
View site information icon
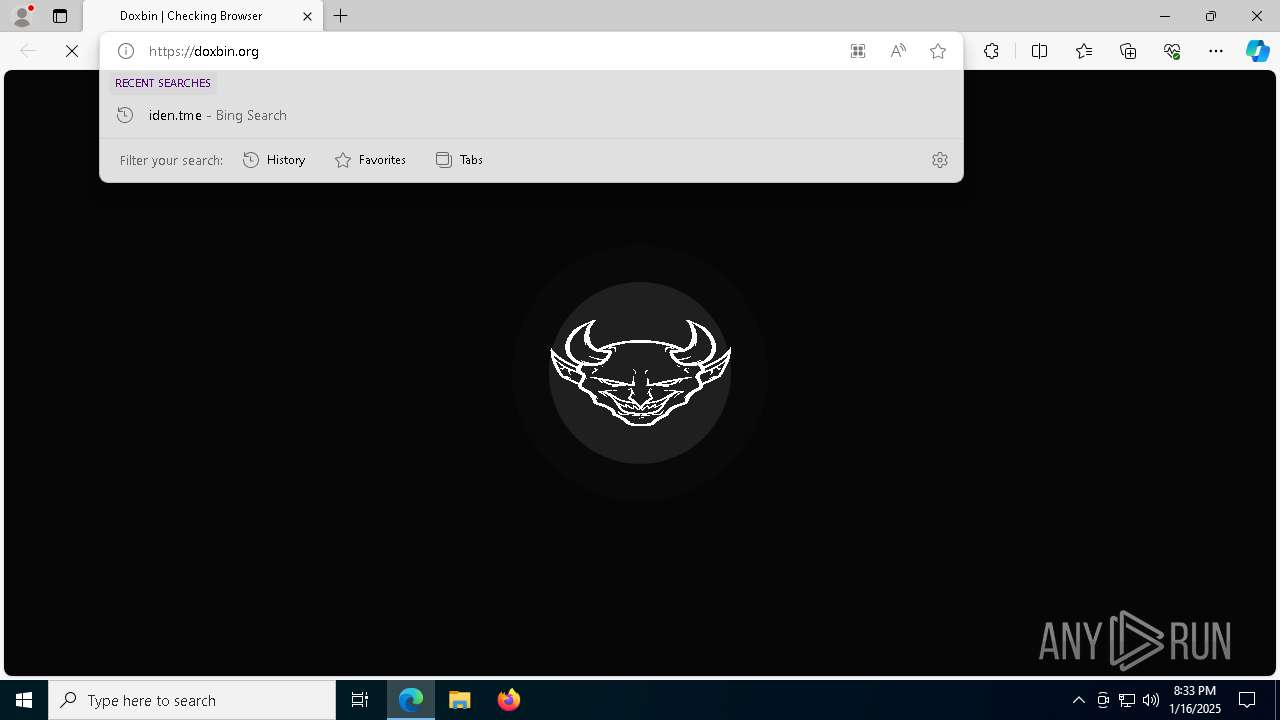tap(126, 51)
